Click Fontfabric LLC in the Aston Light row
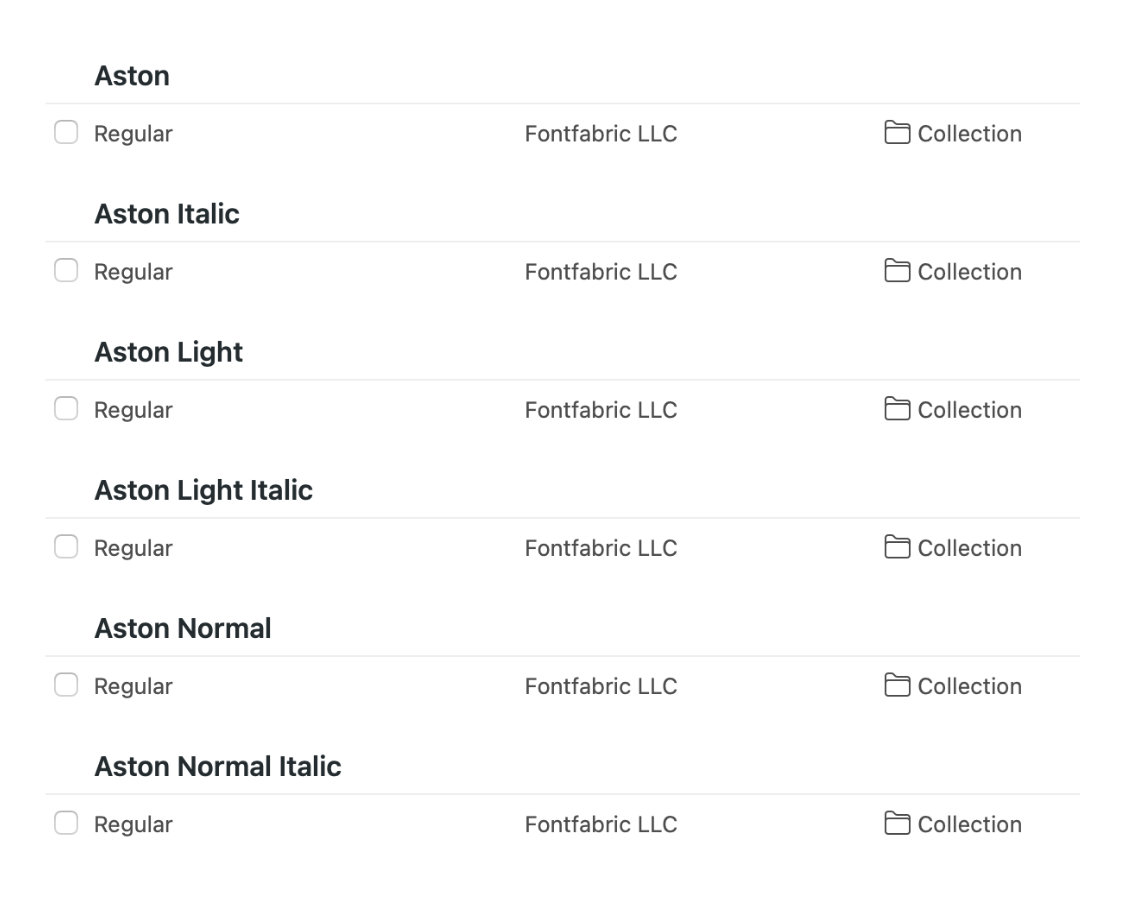 pyautogui.click(x=600, y=410)
